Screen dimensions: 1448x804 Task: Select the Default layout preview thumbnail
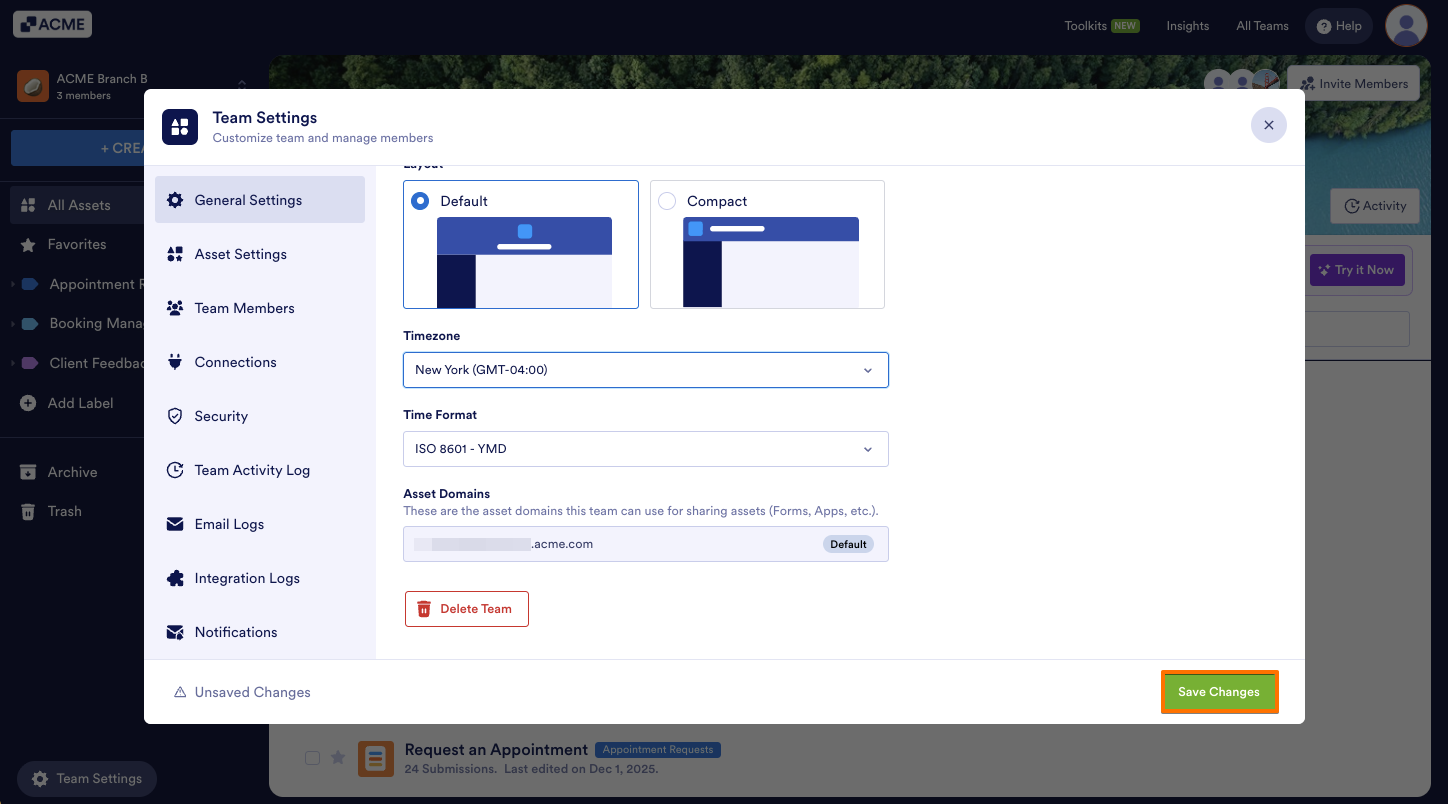524,262
